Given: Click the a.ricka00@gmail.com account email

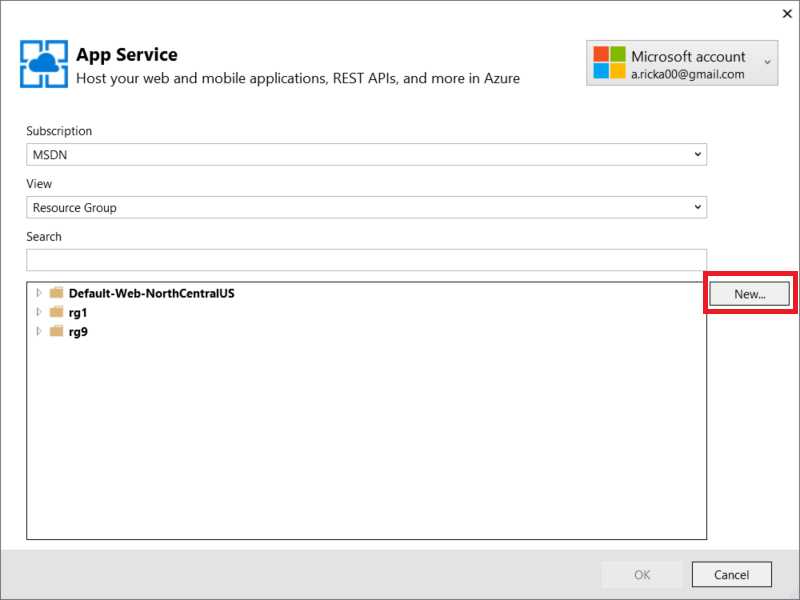Looking at the screenshot, I should click(688, 74).
